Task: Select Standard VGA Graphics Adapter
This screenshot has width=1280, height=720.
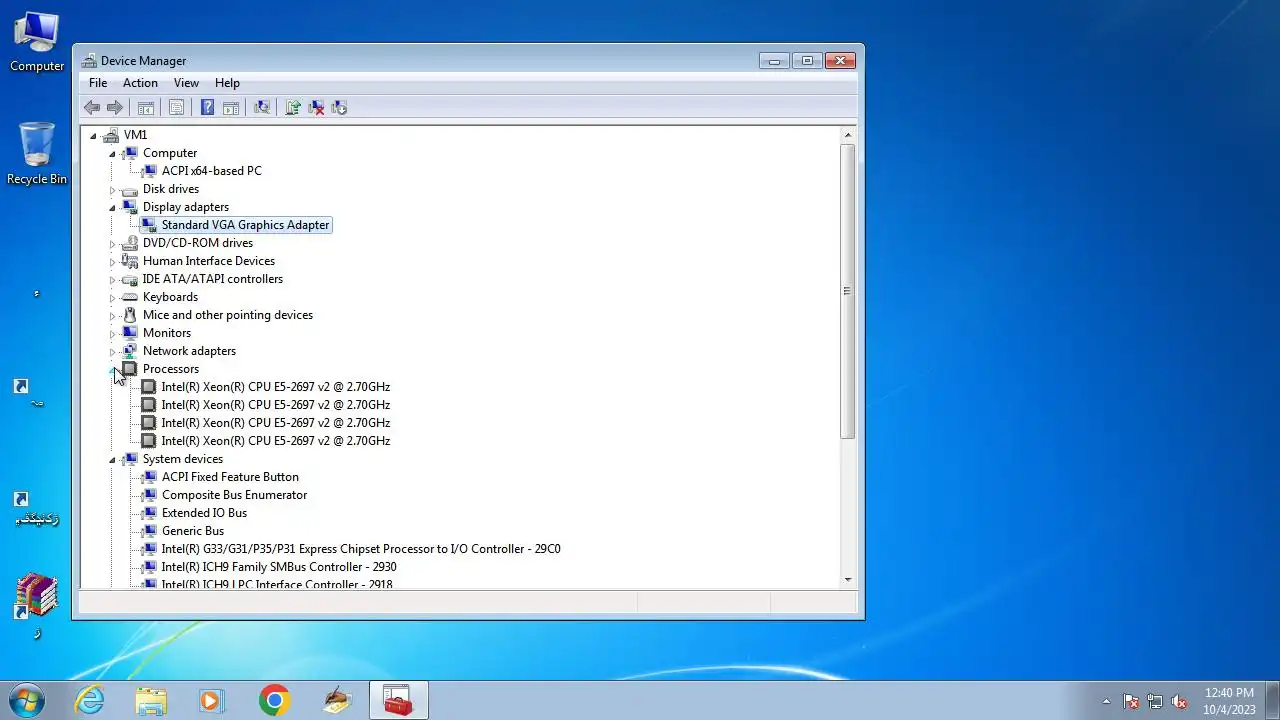Action: click(245, 225)
